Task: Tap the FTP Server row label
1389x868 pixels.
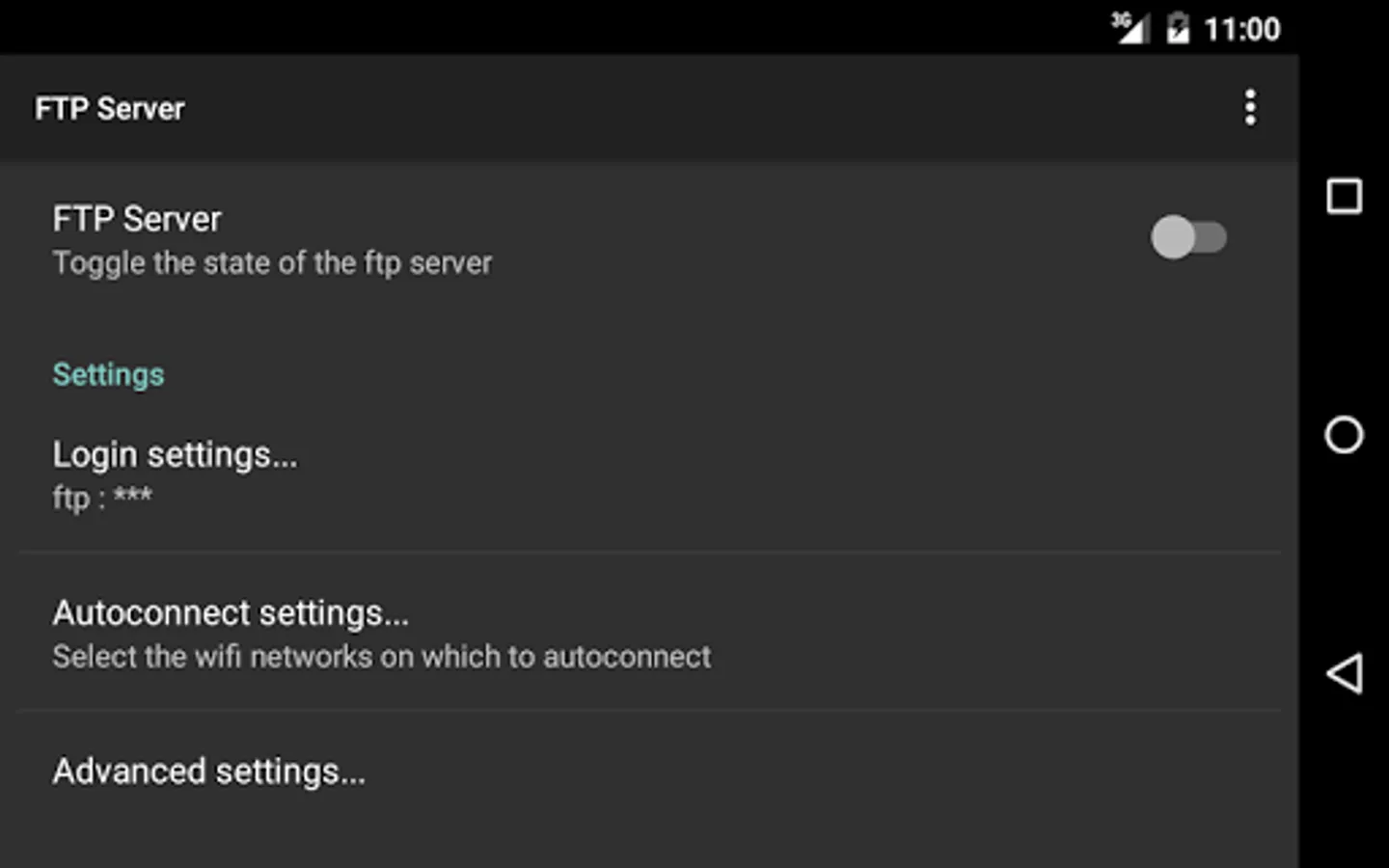Action: (137, 219)
